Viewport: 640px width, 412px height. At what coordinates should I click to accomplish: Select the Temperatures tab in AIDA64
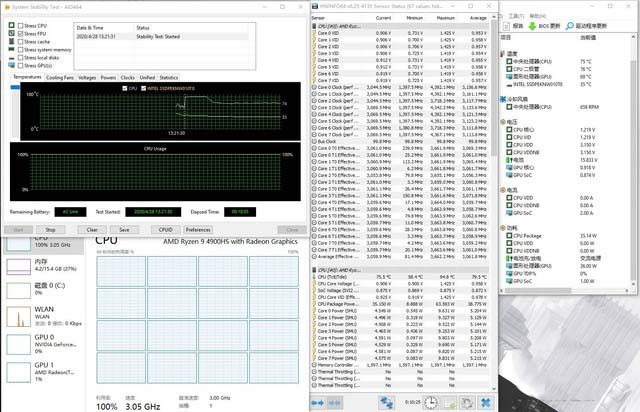pos(27,77)
